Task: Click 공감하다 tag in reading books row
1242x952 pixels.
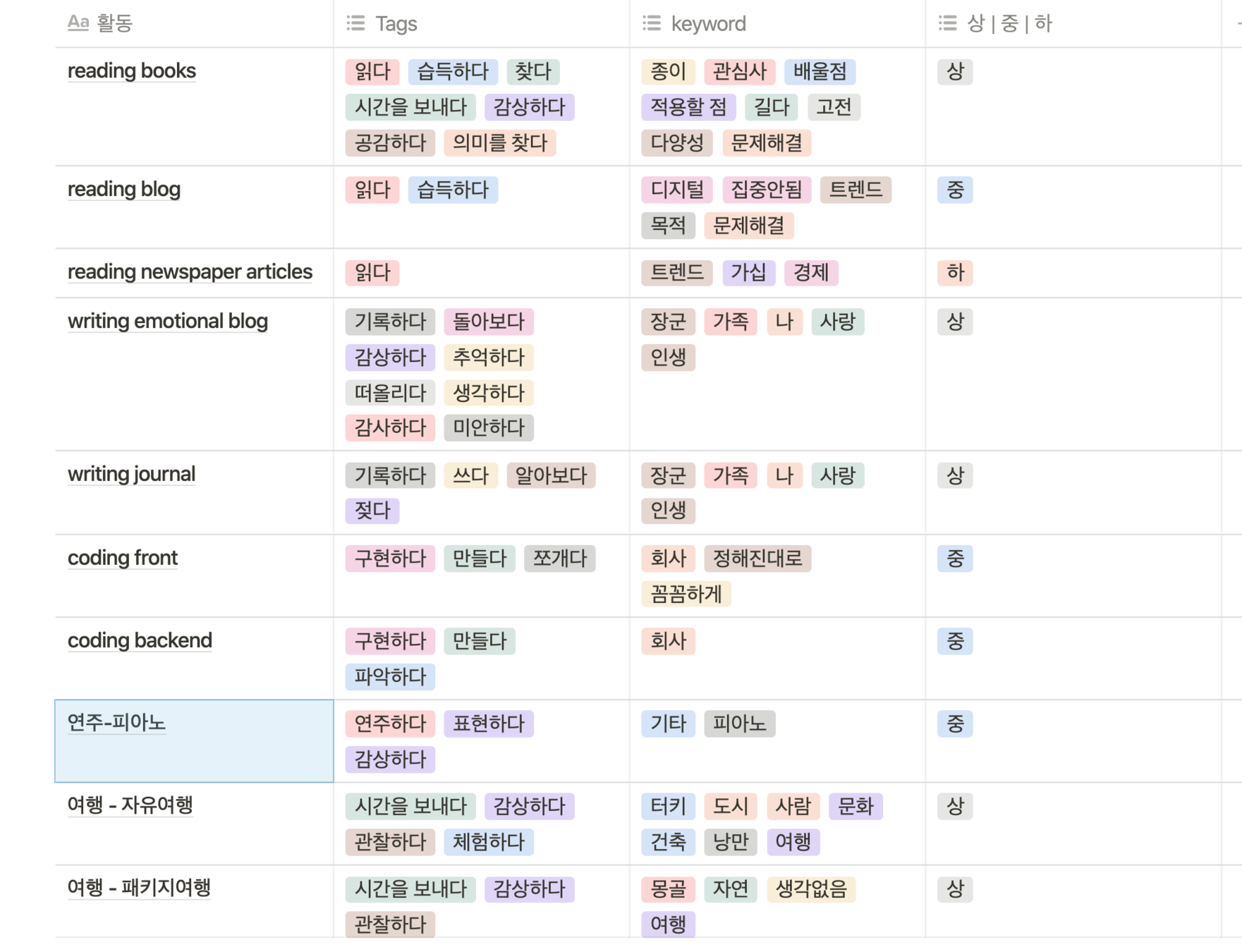Action: [390, 143]
